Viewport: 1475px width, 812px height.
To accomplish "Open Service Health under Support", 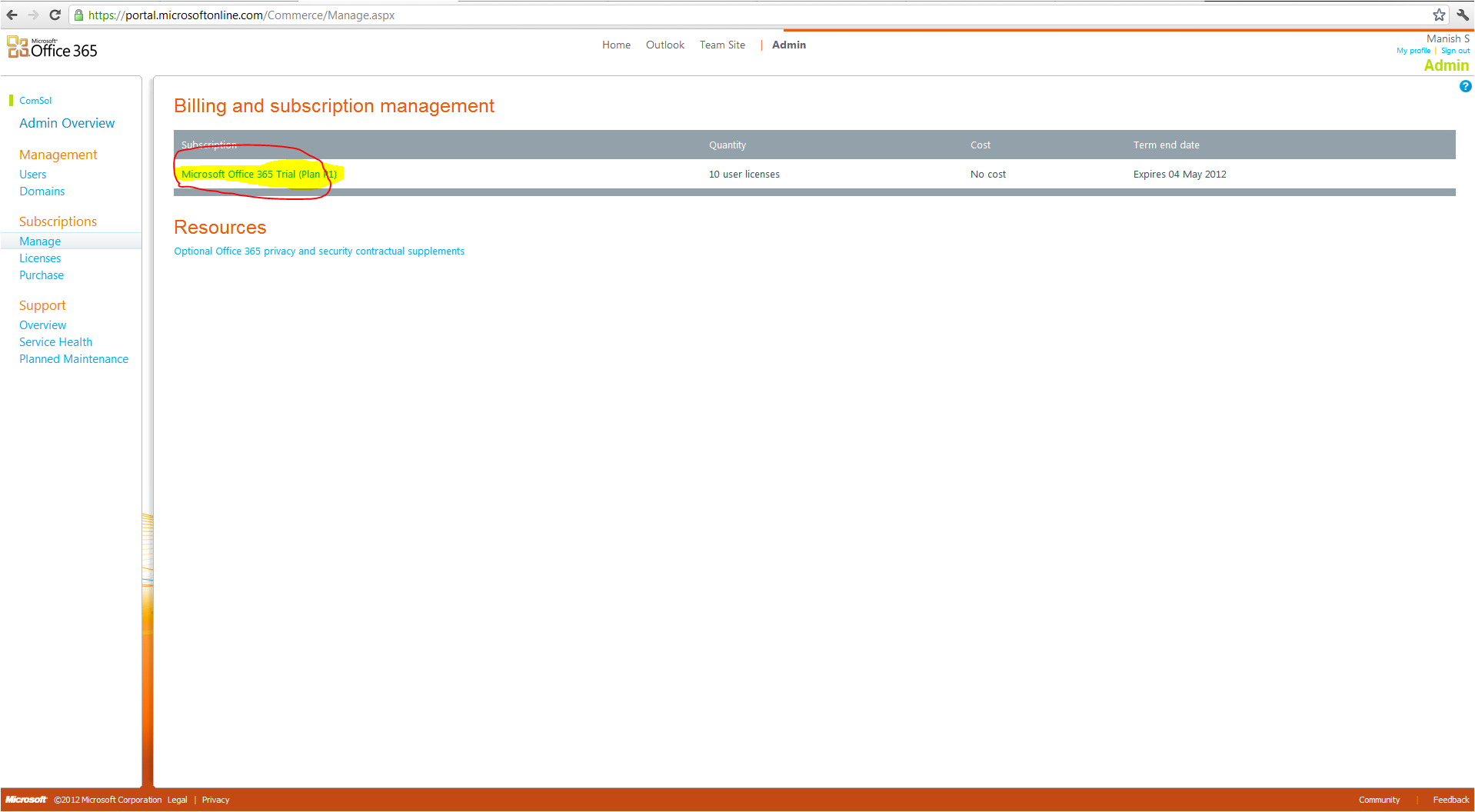I will (55, 342).
